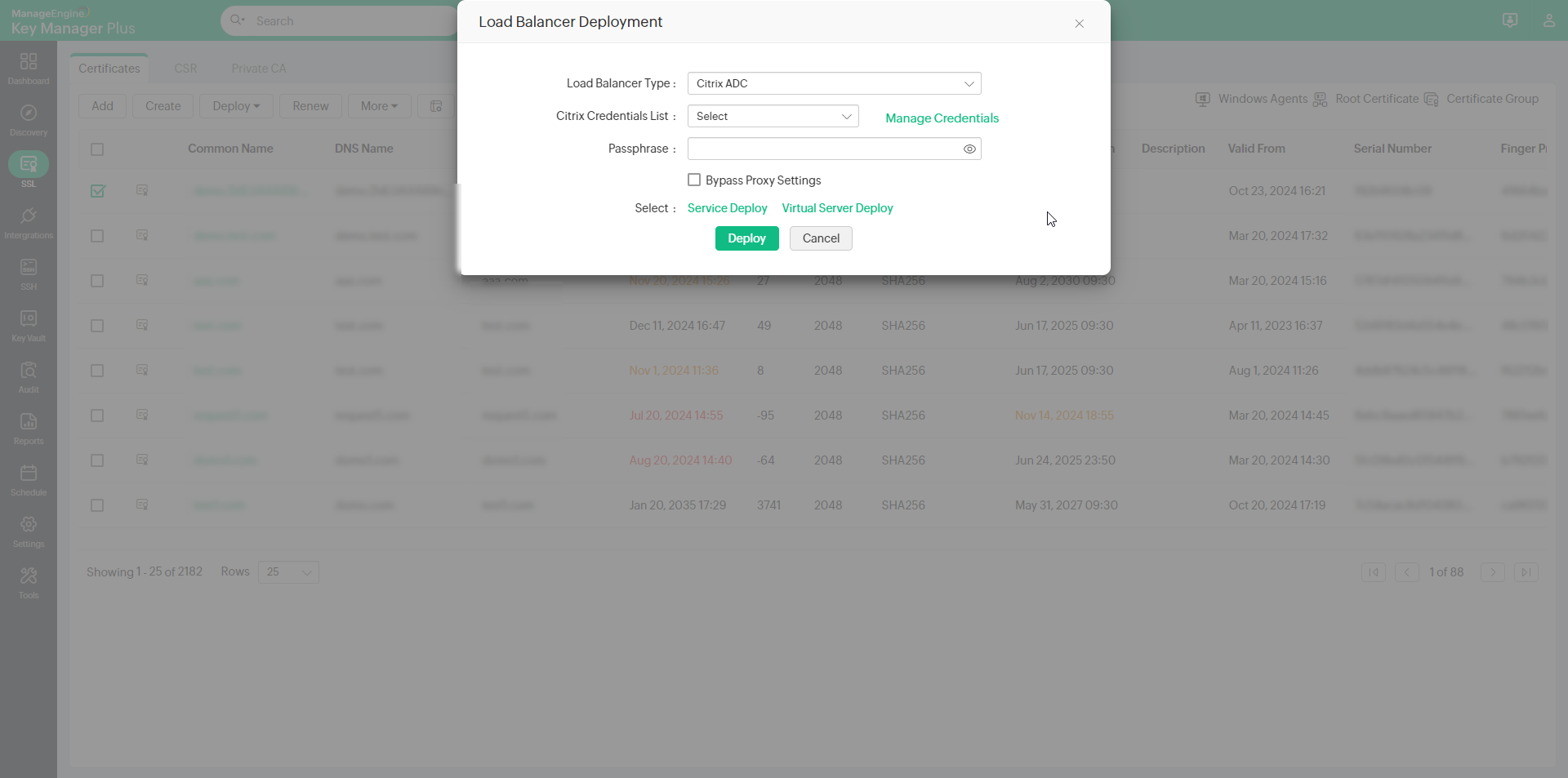
Task: Click the Description column header
Action: click(x=1174, y=149)
